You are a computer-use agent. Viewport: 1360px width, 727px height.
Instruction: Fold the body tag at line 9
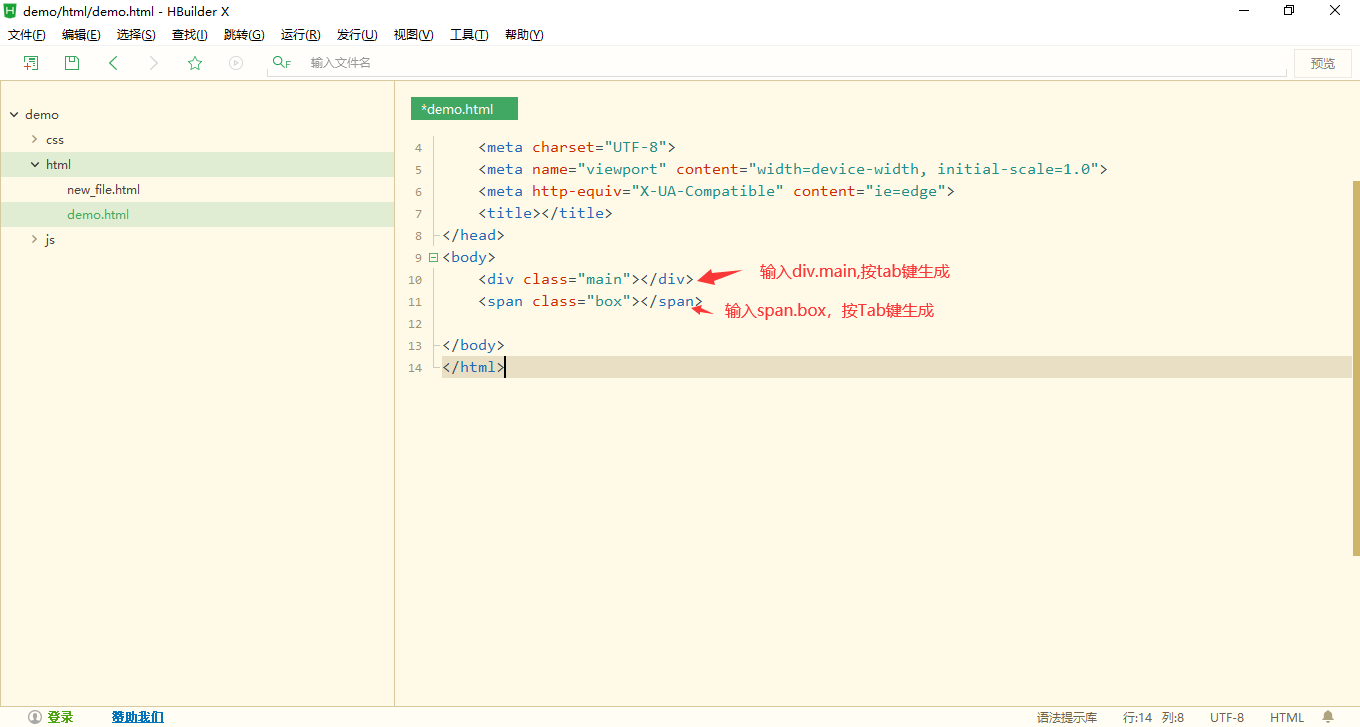(x=433, y=257)
